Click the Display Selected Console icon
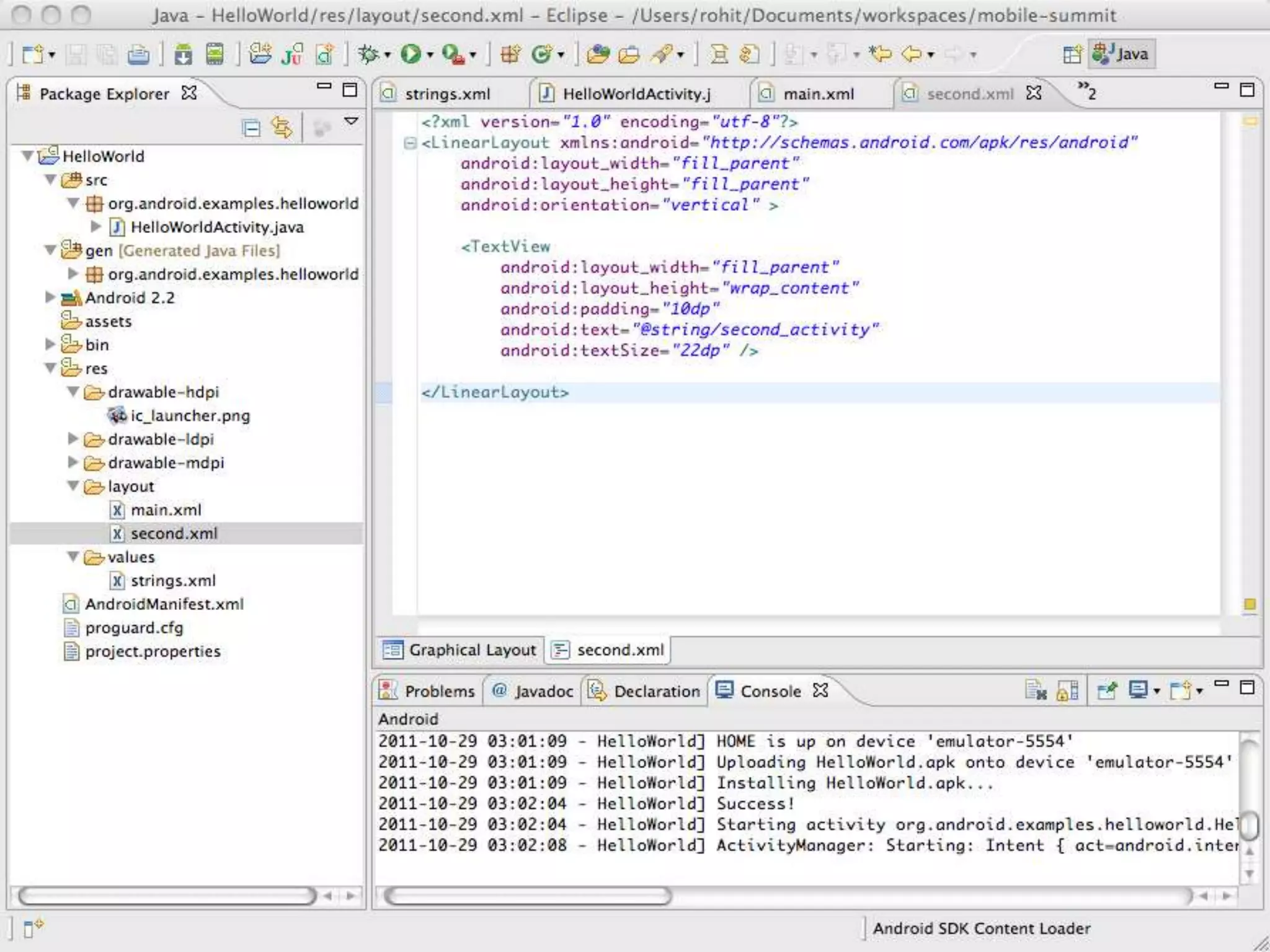1270x952 pixels. 1139,690
